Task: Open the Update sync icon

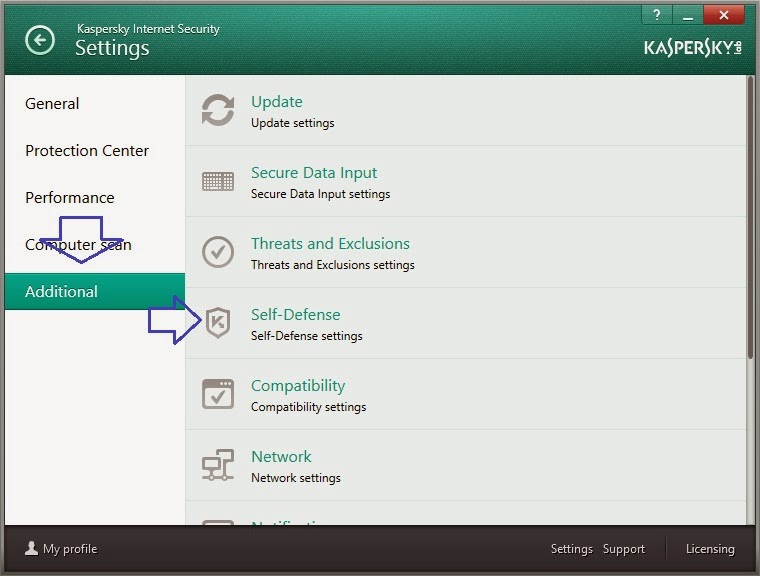Action: 218,110
